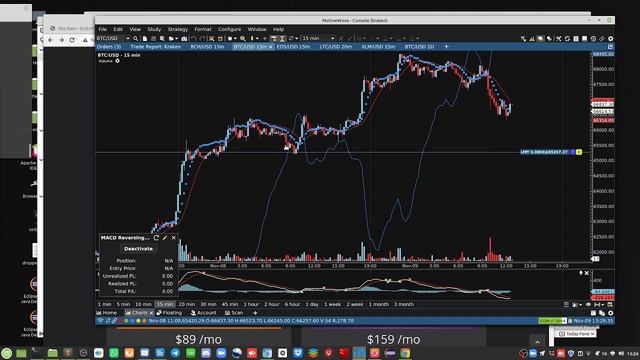Open the File menu
This screenshot has height=360, width=640.
coord(102,29)
